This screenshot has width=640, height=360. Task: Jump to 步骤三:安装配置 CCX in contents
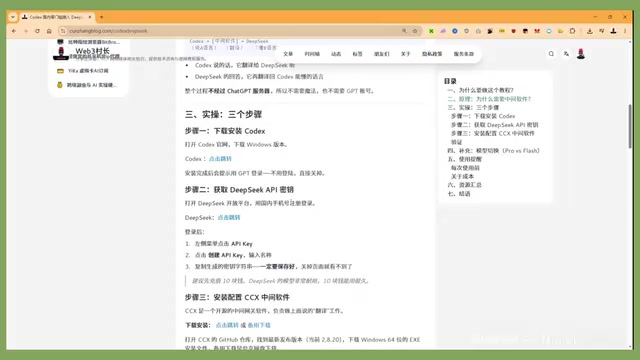tap(493, 133)
